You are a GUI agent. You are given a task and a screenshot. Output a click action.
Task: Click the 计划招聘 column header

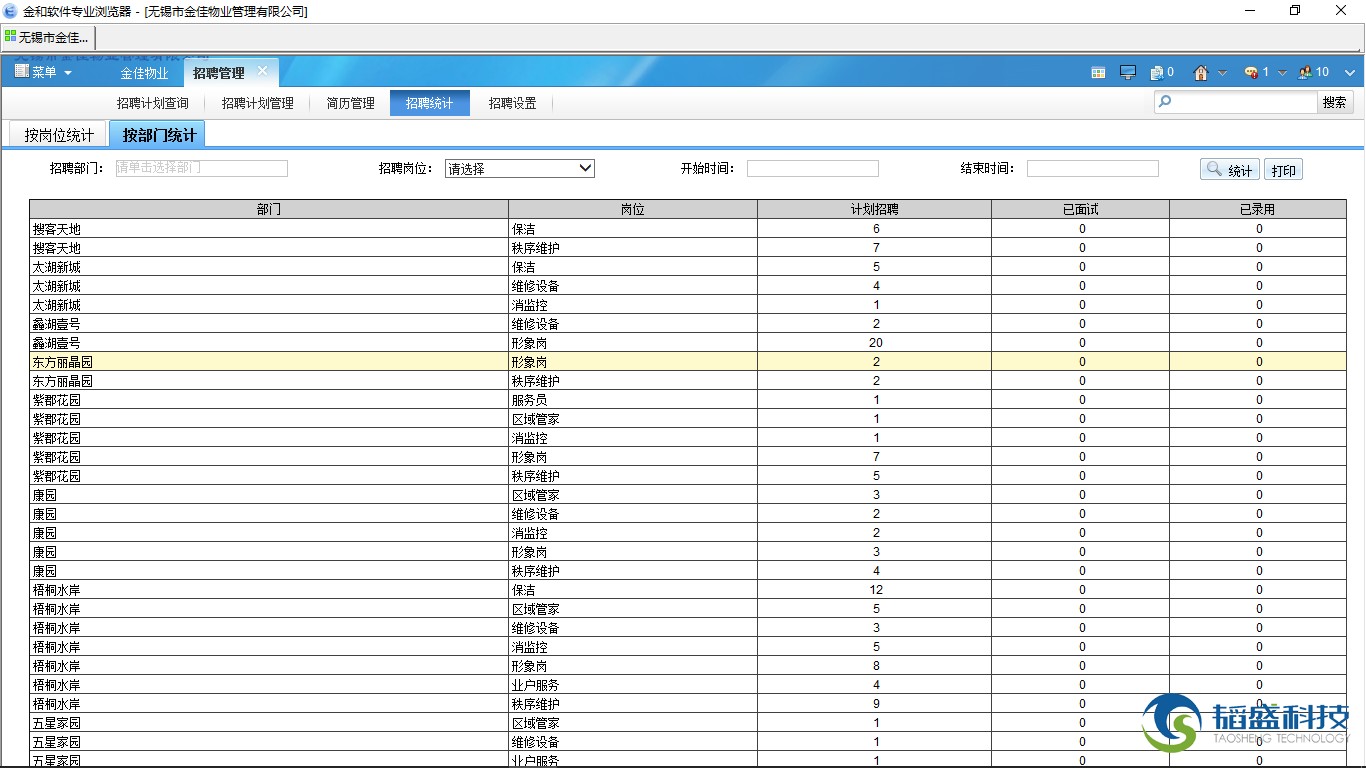(x=874, y=209)
